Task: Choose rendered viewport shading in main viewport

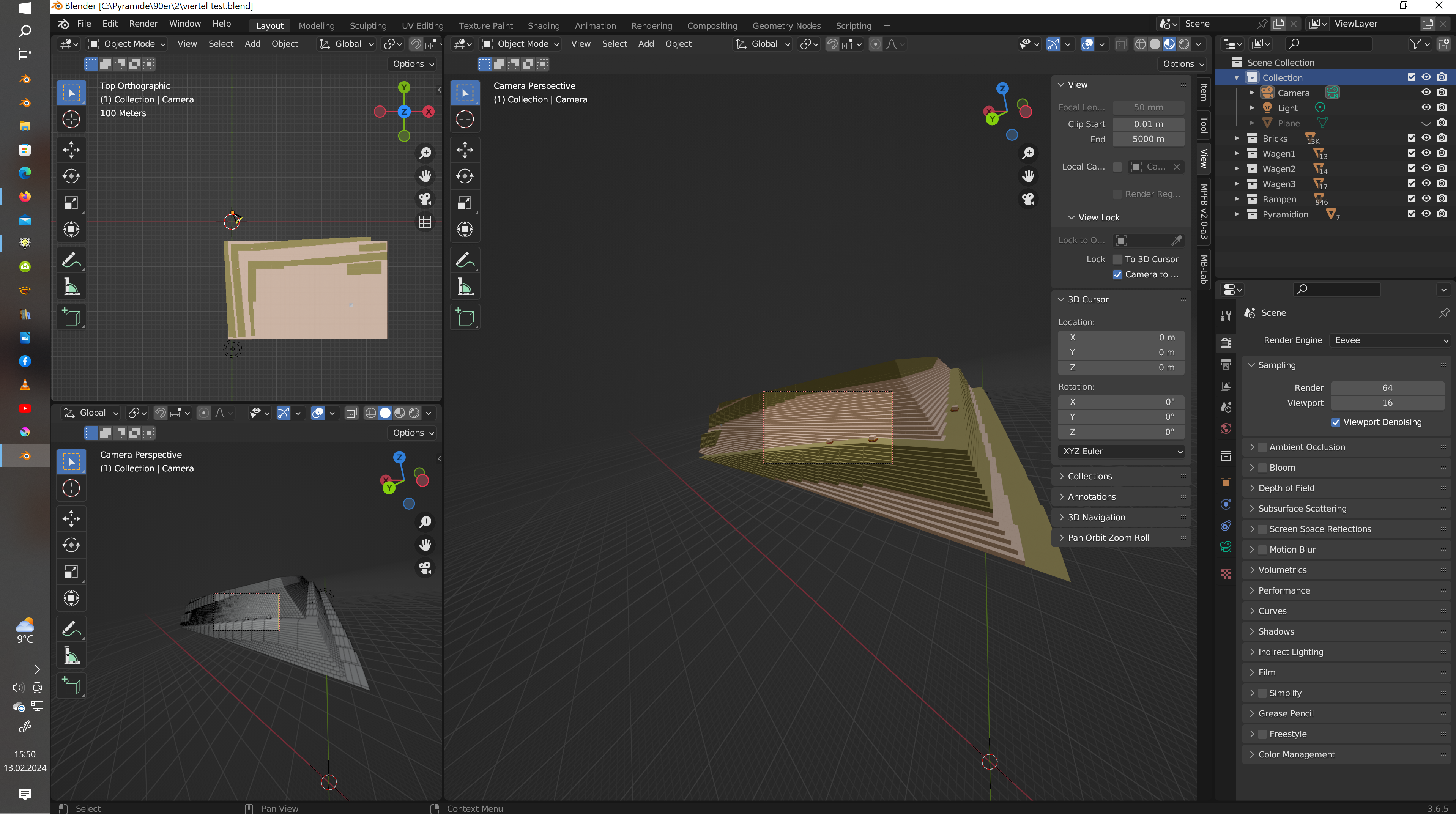Action: click(x=1184, y=44)
